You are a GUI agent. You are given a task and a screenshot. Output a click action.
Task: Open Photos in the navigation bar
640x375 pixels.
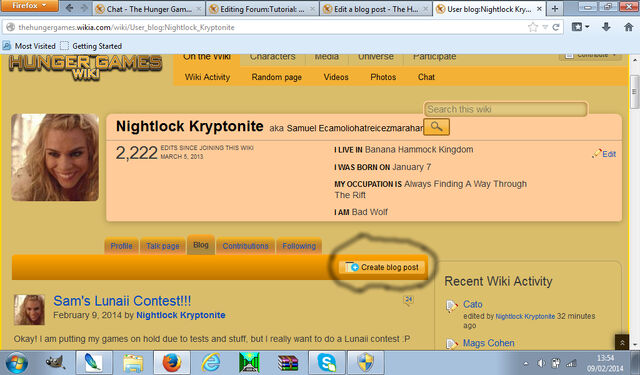coord(383,77)
